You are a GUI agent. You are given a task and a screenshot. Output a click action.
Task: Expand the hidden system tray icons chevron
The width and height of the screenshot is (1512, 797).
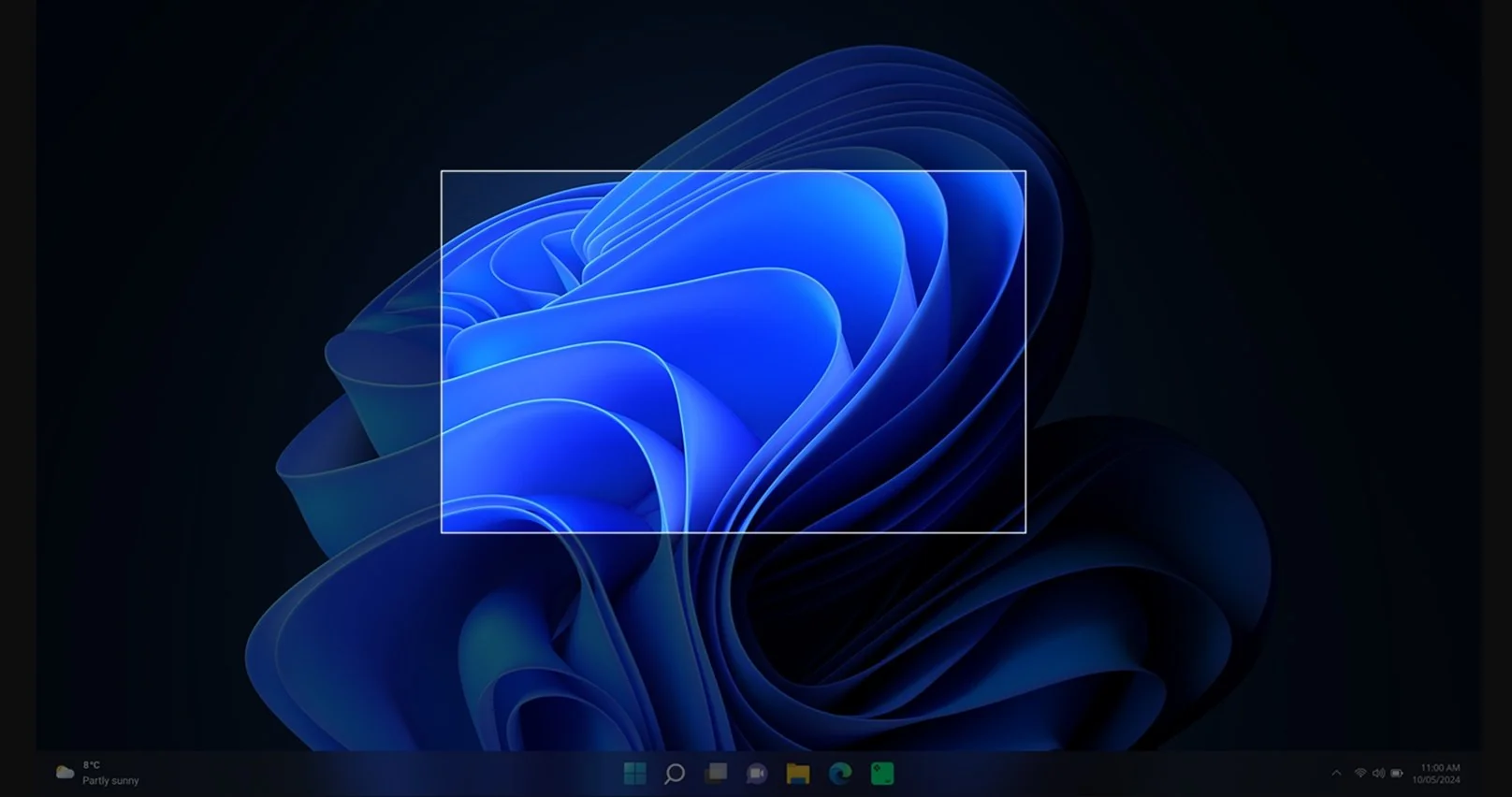1336,774
